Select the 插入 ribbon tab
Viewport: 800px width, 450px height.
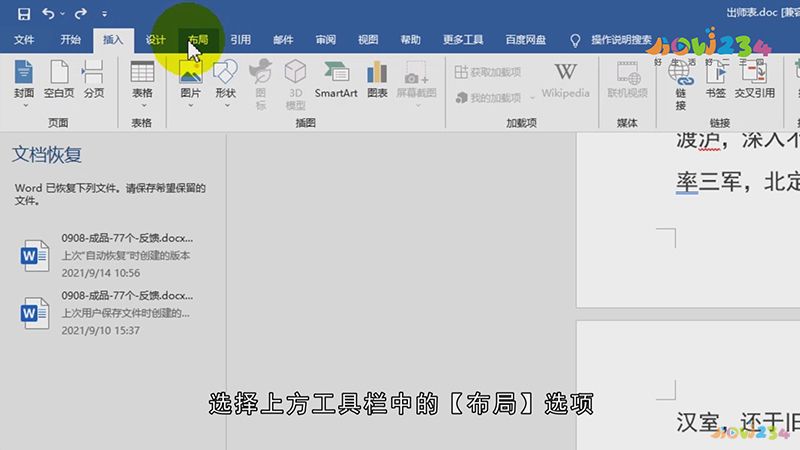coord(113,40)
